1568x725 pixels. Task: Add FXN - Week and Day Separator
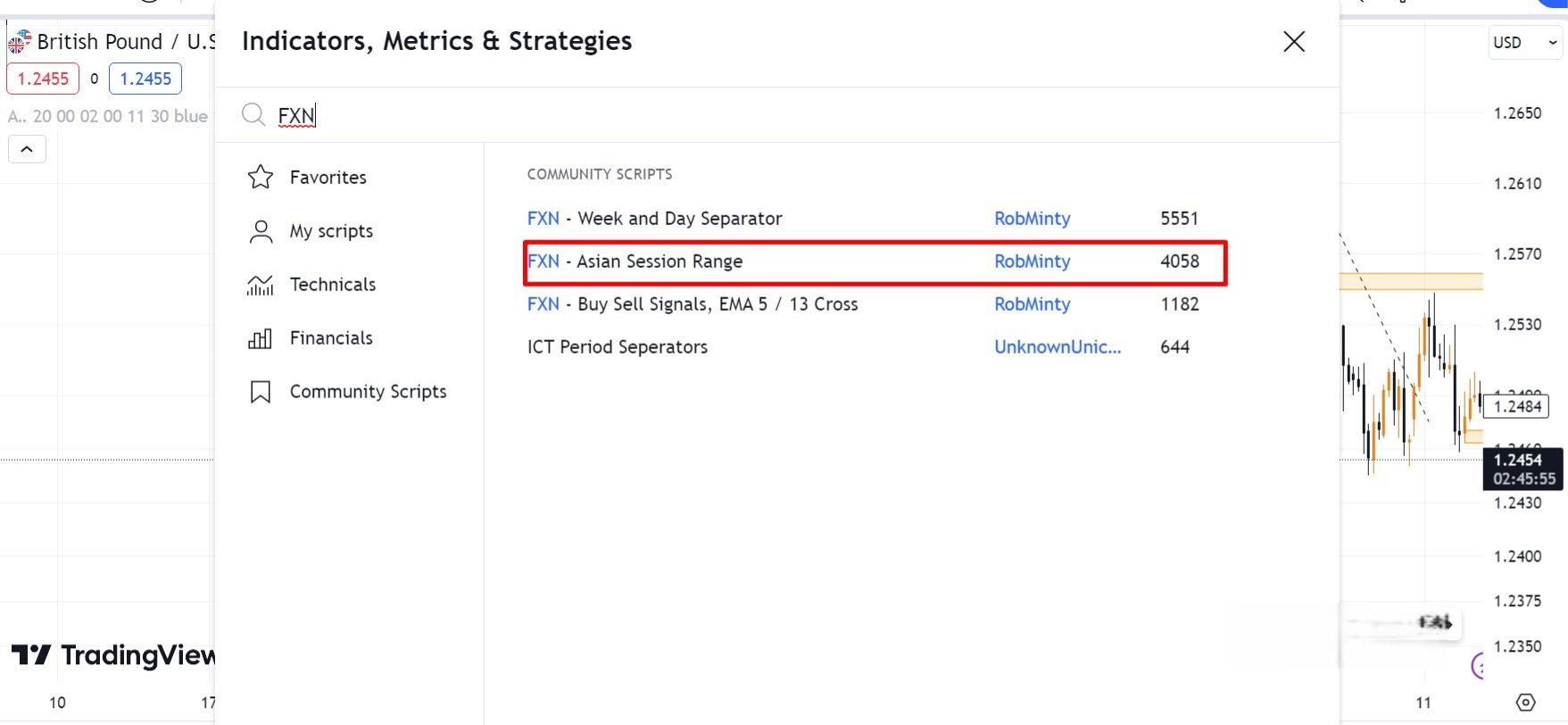[x=679, y=219]
